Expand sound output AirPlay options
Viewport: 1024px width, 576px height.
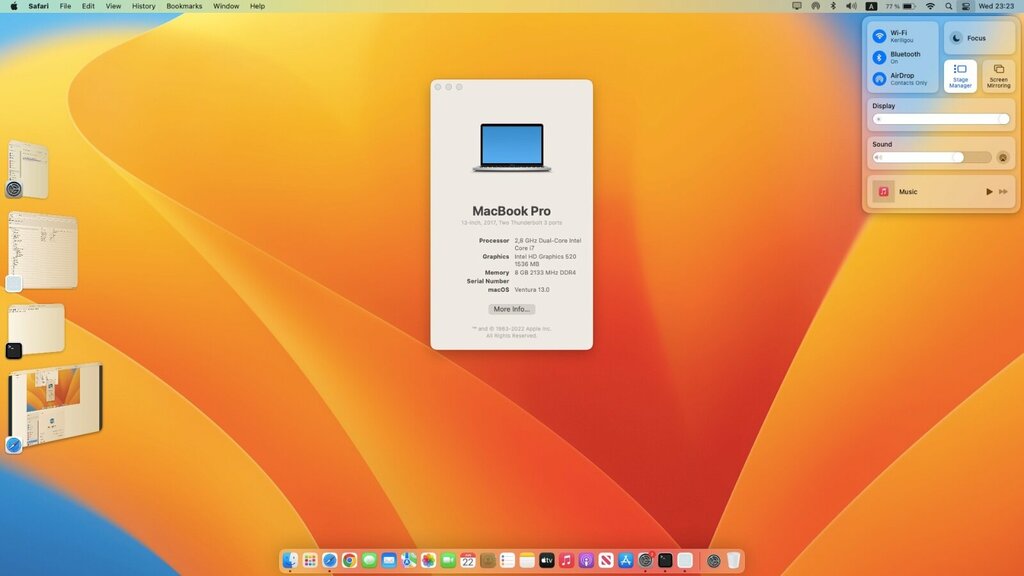click(x=1003, y=157)
